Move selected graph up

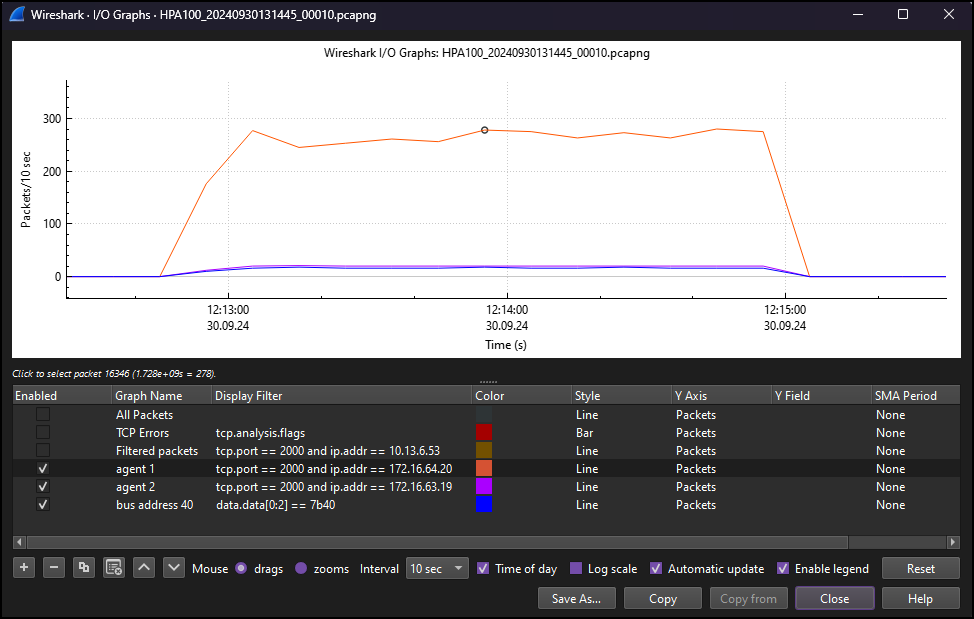[x=144, y=567]
